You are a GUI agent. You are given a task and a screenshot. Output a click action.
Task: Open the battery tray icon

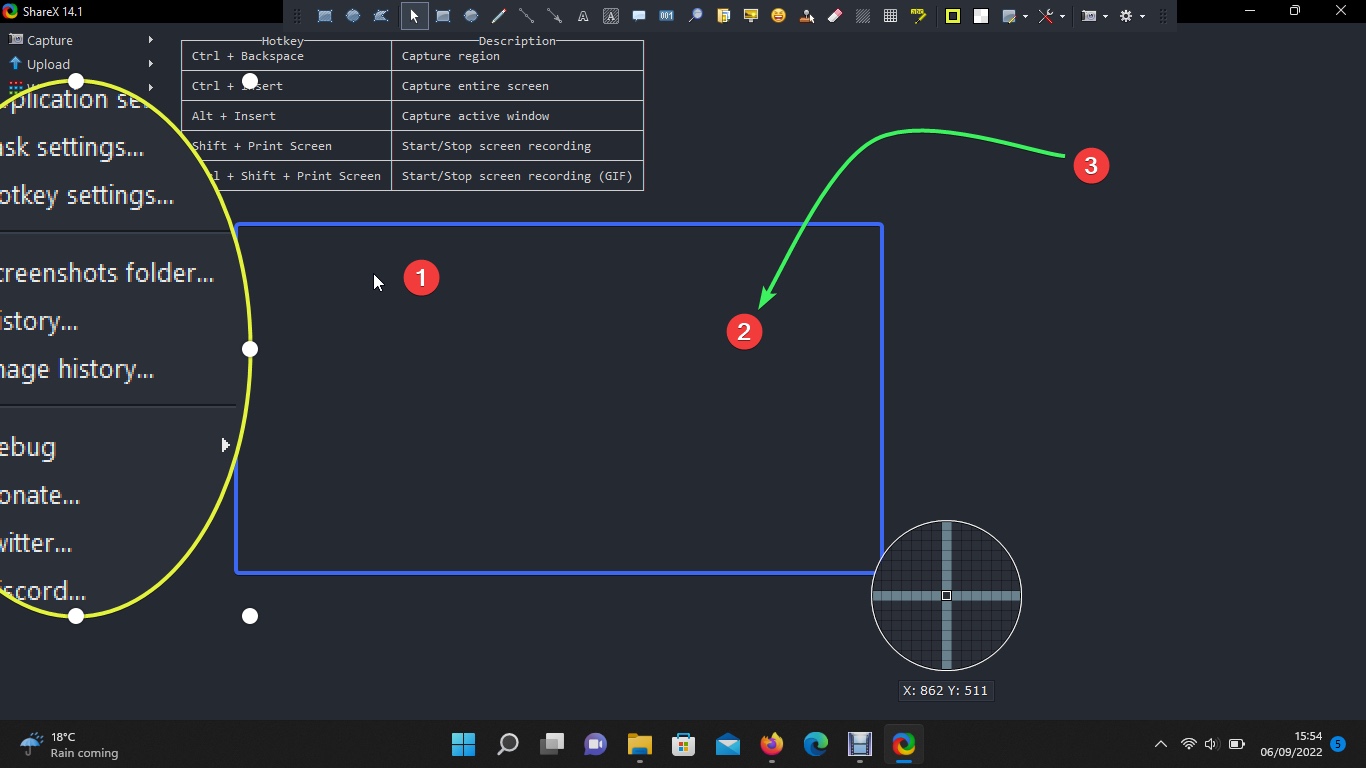click(1237, 744)
